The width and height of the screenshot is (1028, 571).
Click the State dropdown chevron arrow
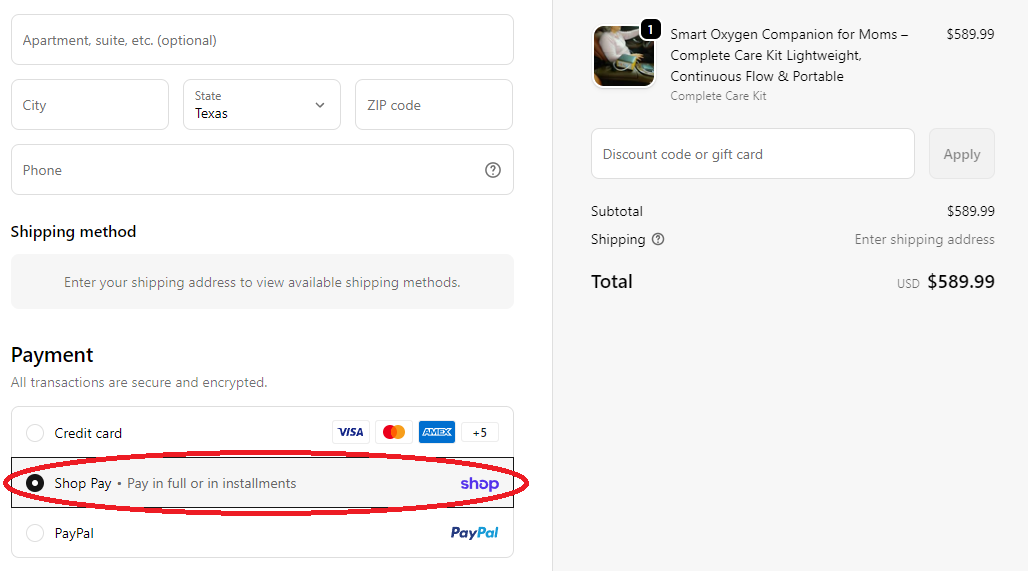coord(320,105)
